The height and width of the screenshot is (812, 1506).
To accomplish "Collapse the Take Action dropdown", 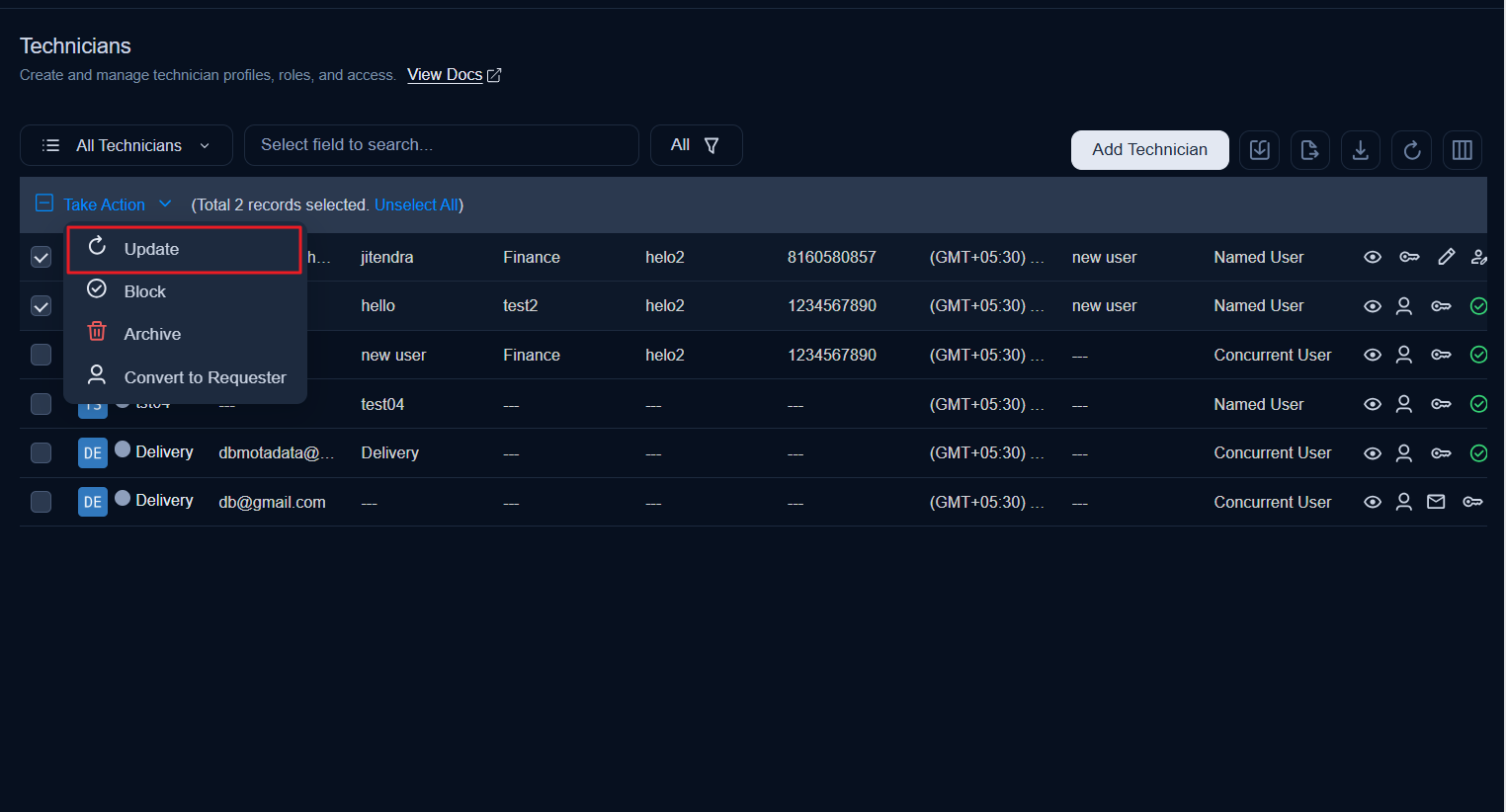I will point(118,204).
